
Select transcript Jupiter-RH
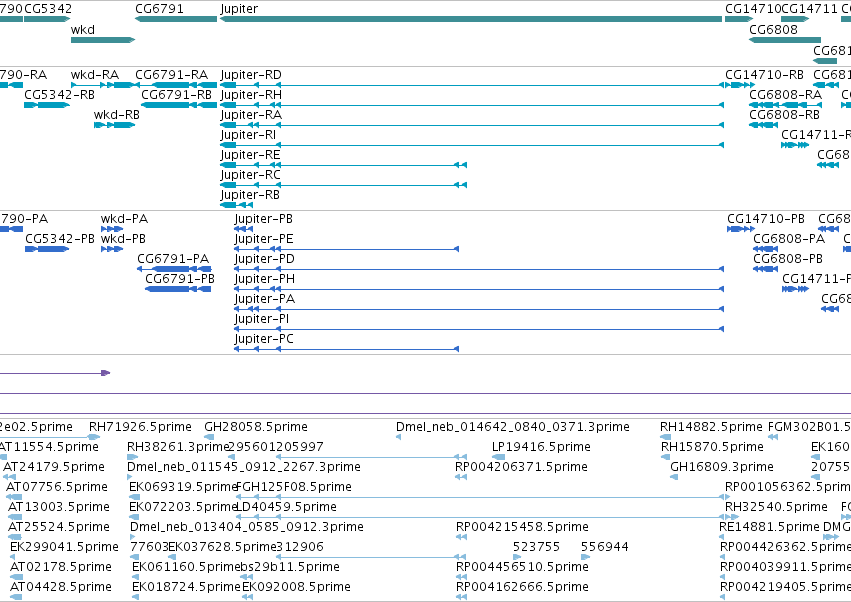[472, 105]
